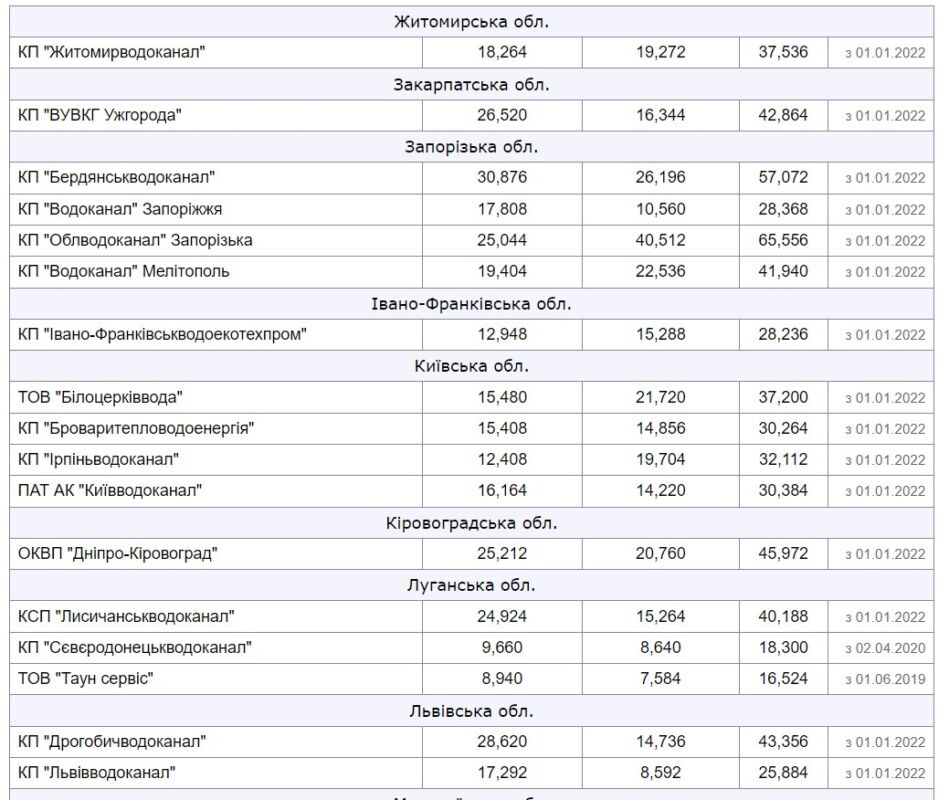Image resolution: width=949 pixels, height=800 pixels.
Task: Select the Кіровоградська обл. region header
Action: 472,522
